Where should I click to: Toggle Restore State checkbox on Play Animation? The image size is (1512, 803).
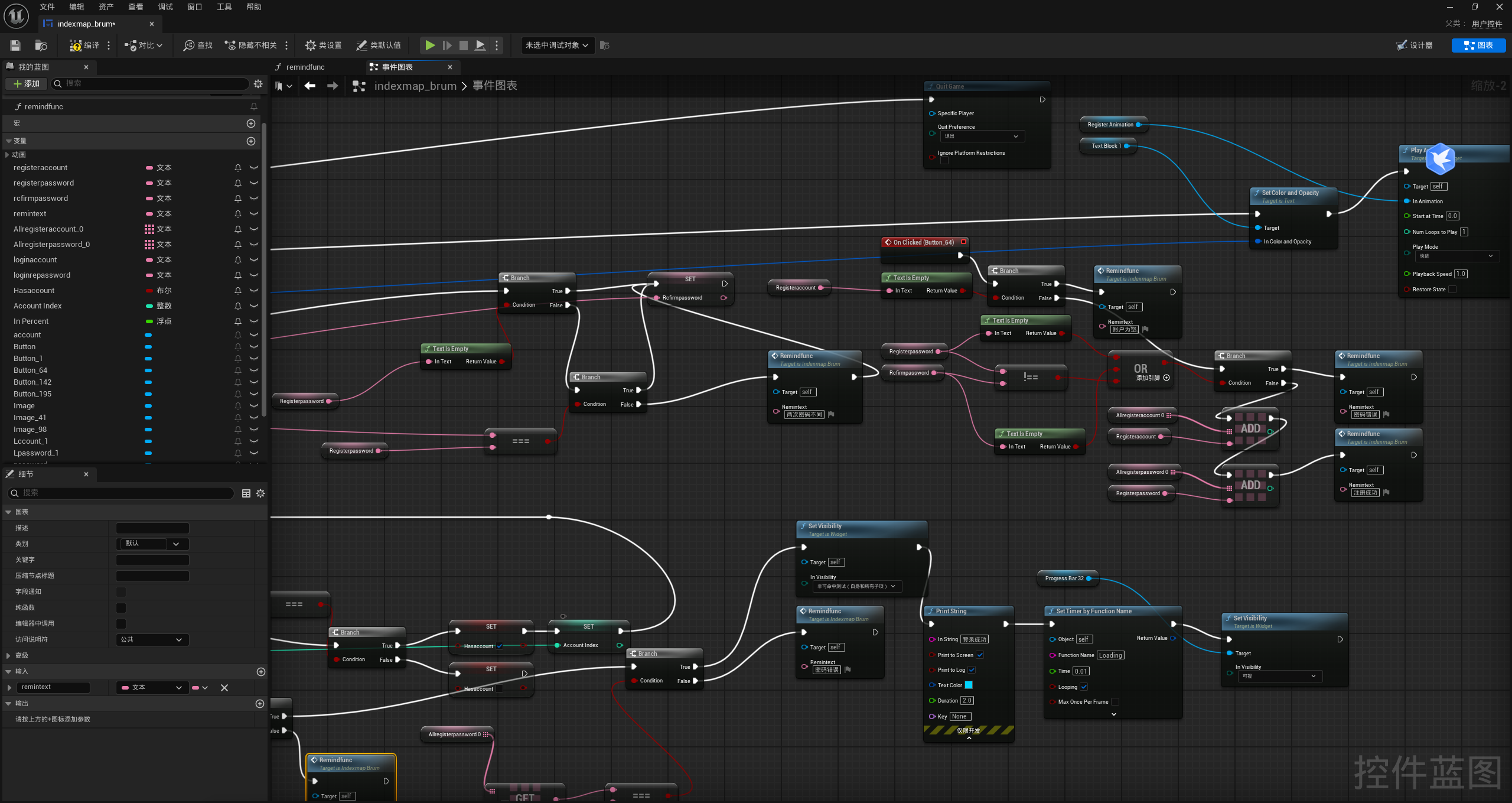click(x=1452, y=290)
